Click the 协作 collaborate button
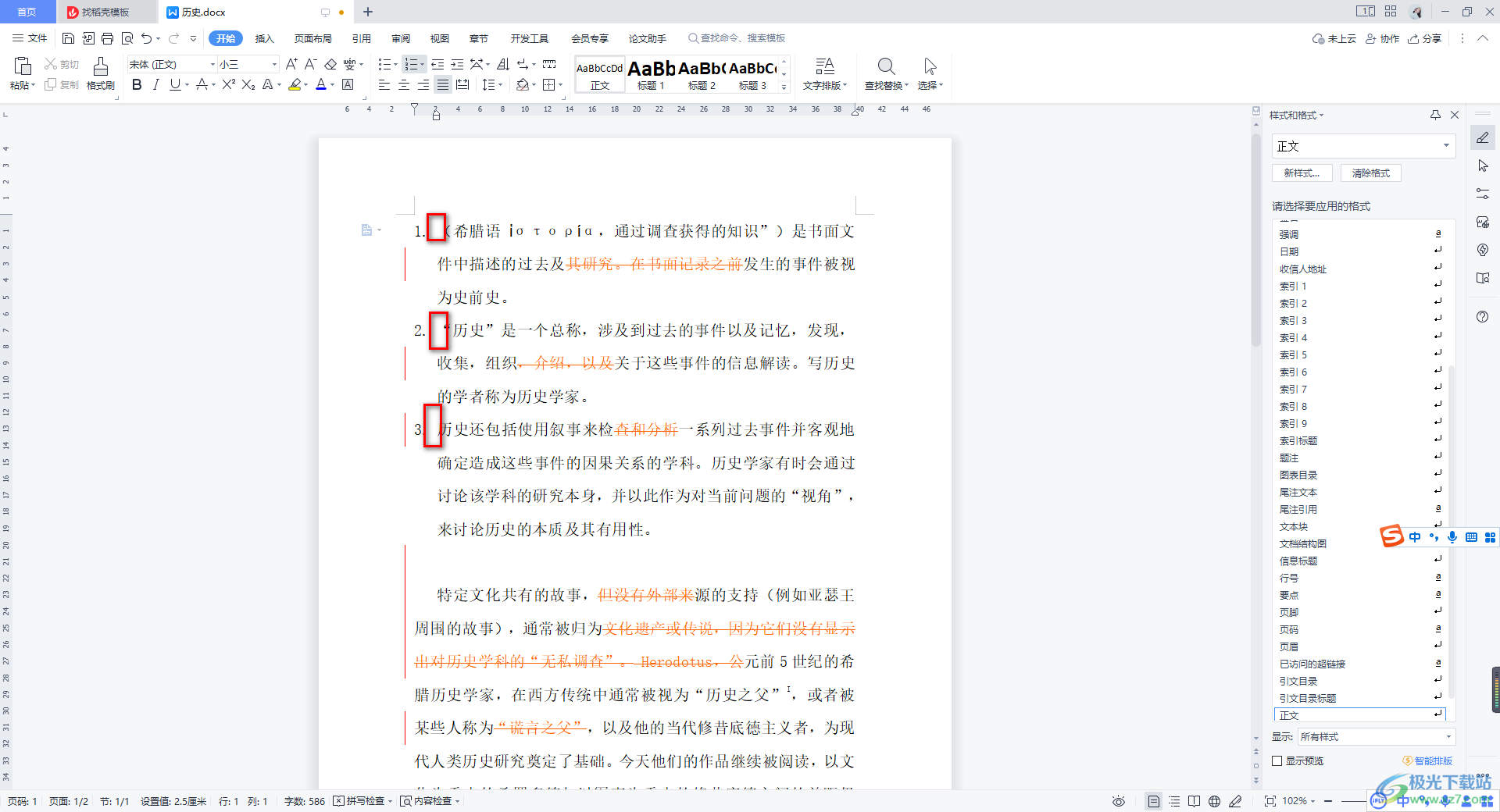 click(1382, 38)
